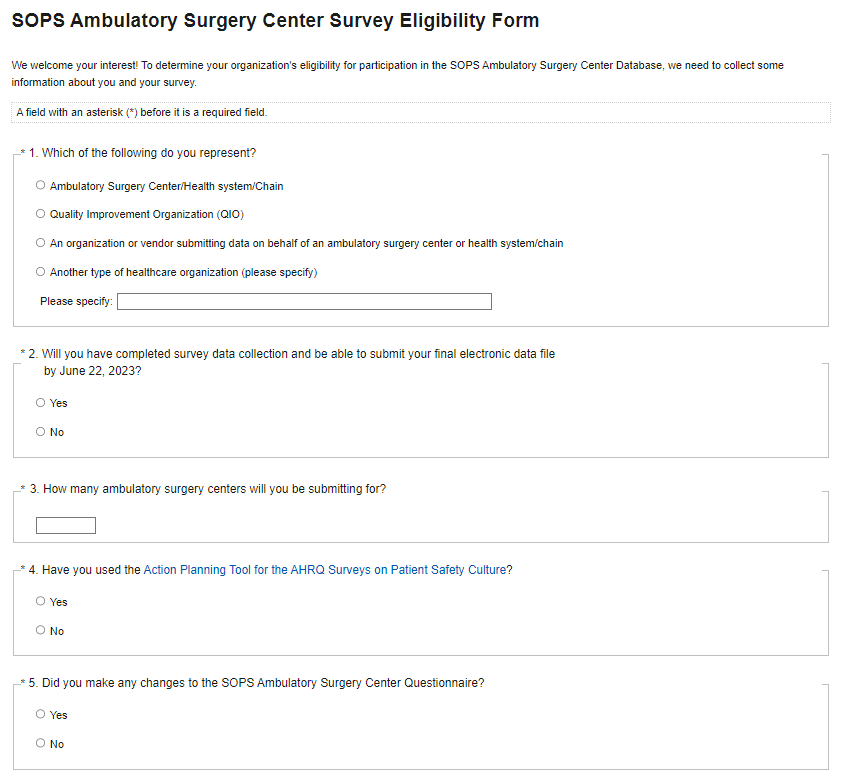Image resolution: width=842 pixels, height=784 pixels.
Task: Click the Please specify label text
Action: [x=76, y=302]
